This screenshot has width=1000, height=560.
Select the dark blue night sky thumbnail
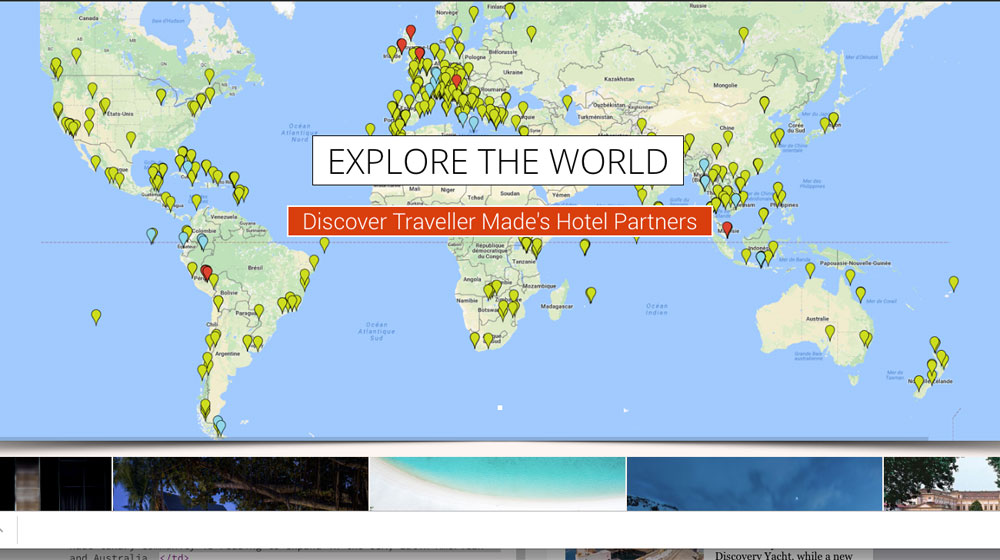click(x=754, y=484)
